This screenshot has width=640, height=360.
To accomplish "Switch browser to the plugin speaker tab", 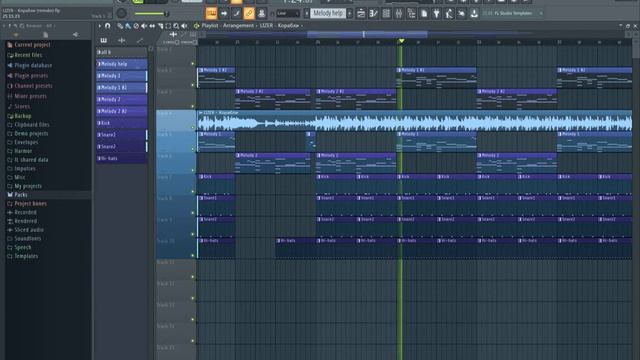I will click(76, 35).
